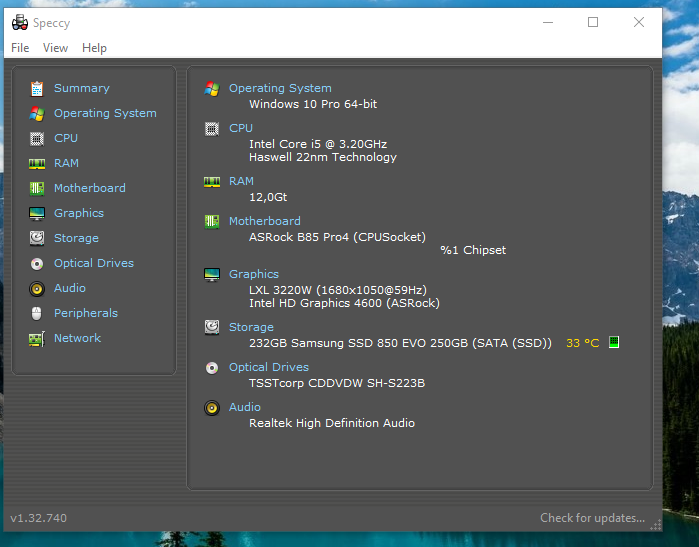
Task: Click the Samsung SSD 850 EVO storage text
Action: click(400, 343)
